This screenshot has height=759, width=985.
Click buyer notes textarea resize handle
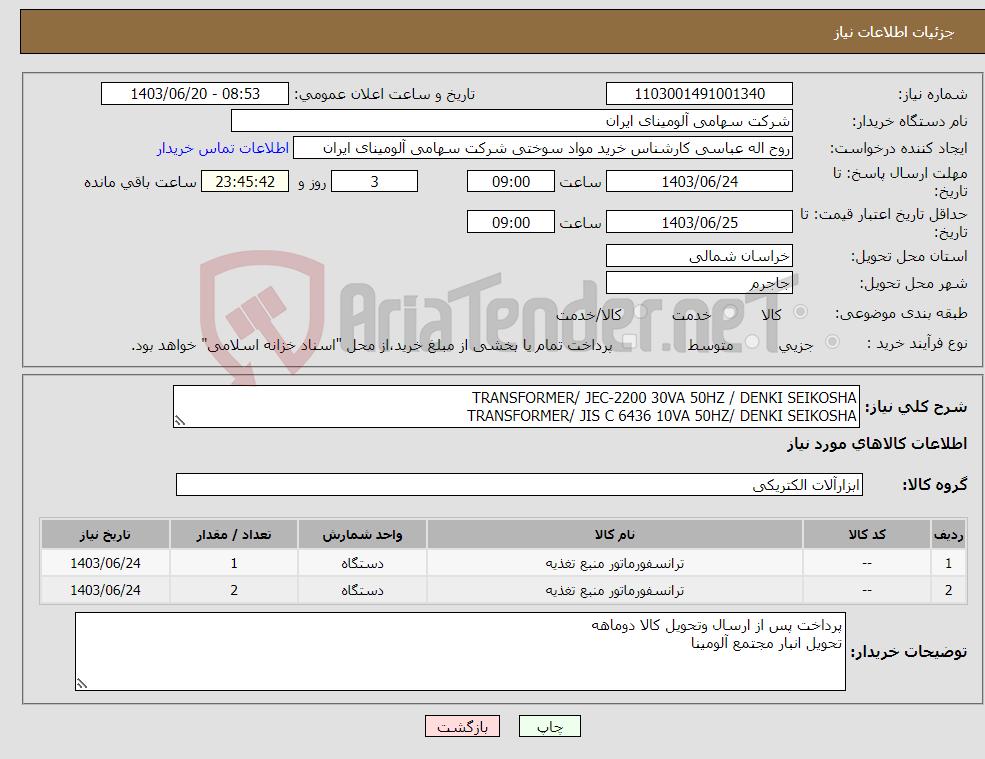[82, 684]
